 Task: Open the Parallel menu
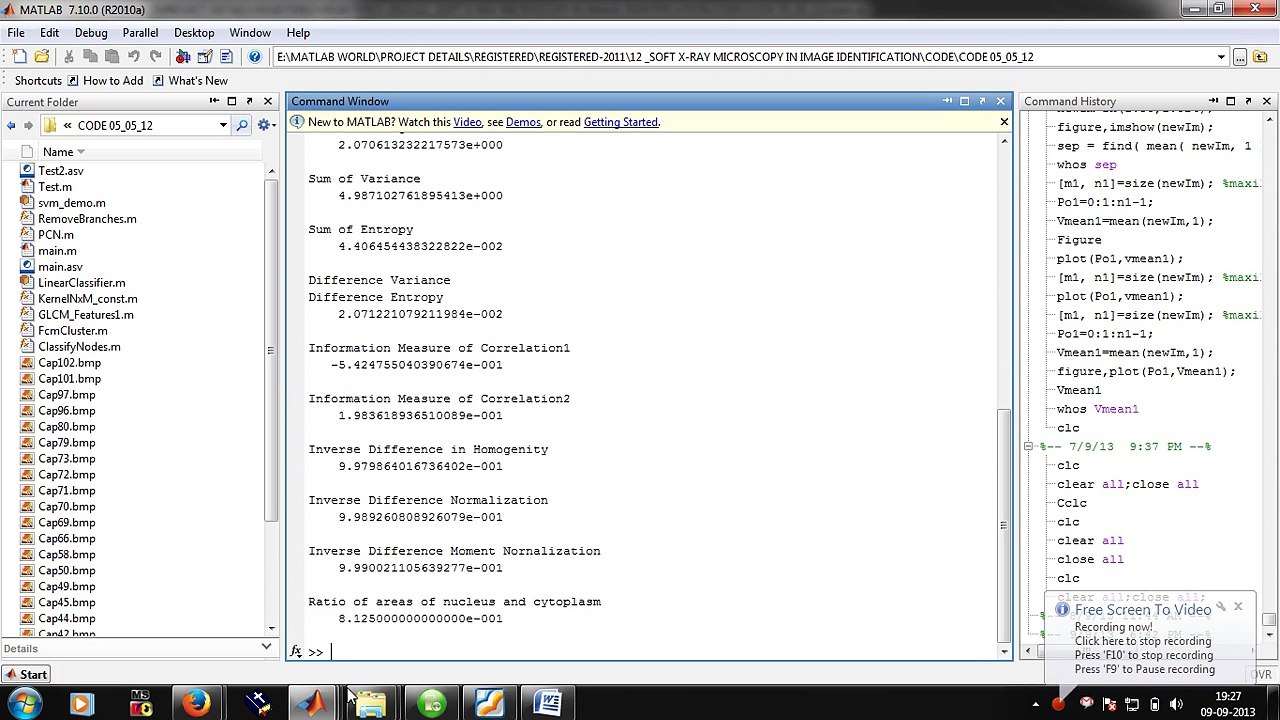(140, 33)
